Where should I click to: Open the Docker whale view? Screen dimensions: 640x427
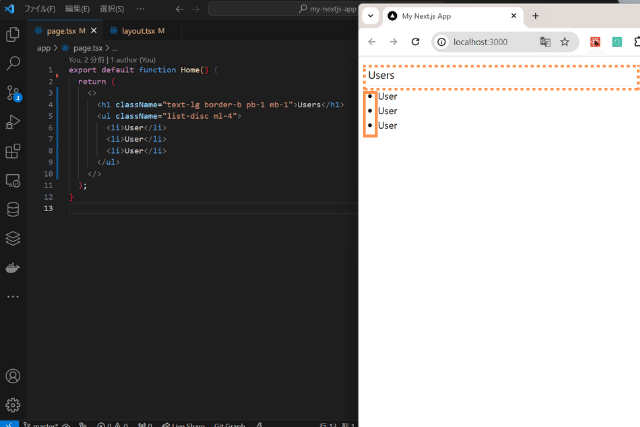13,268
